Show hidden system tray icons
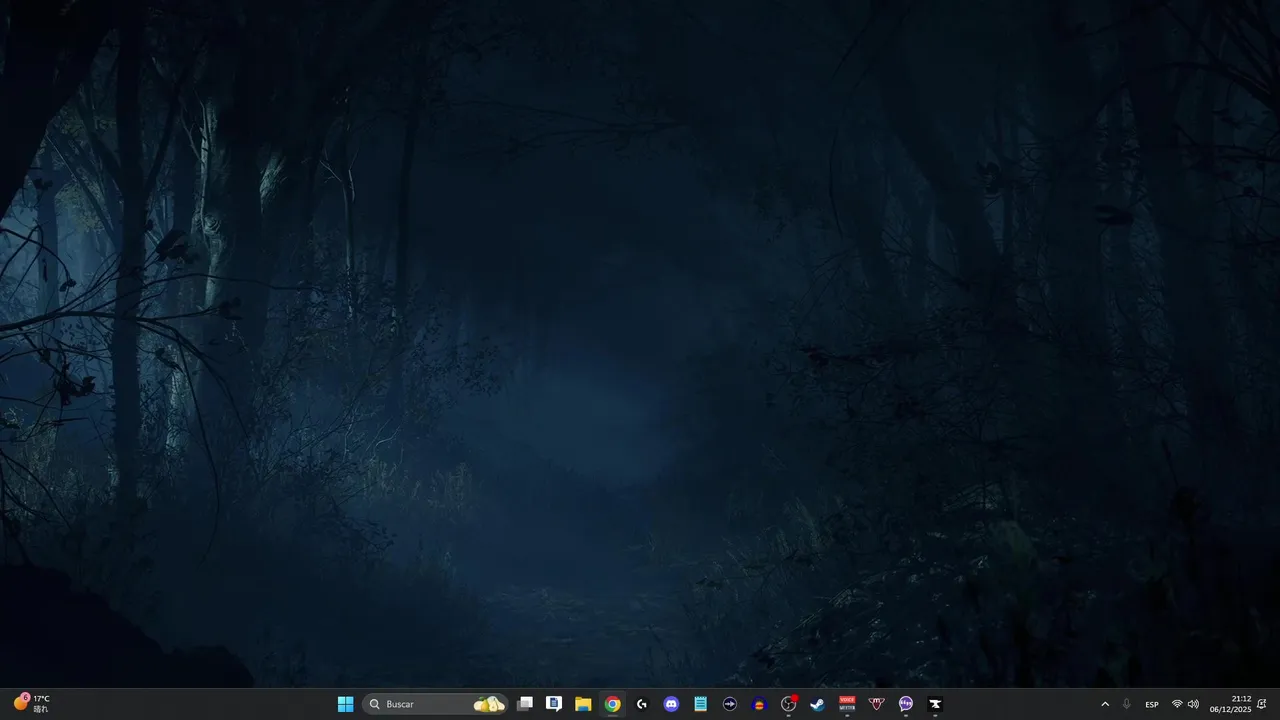 1105,704
